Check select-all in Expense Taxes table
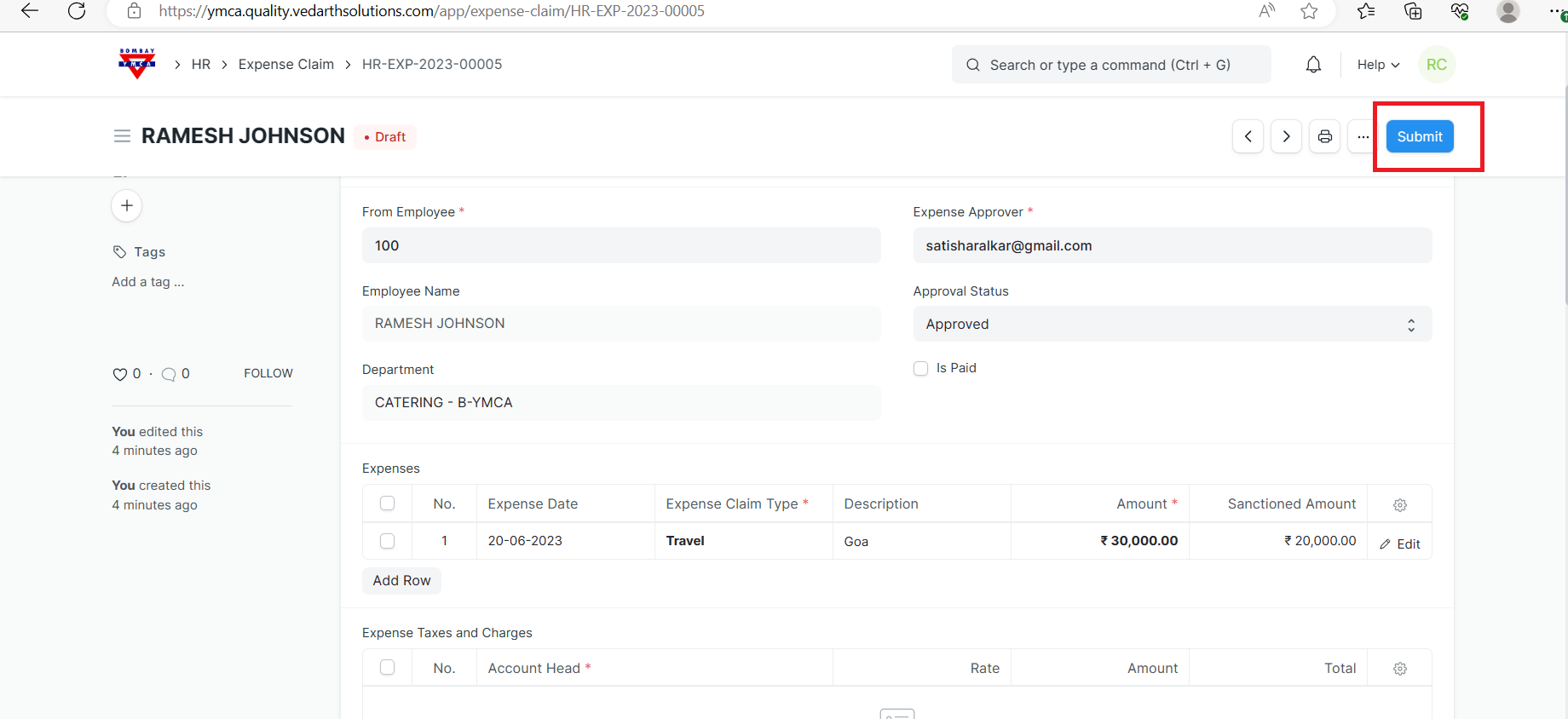1568x719 pixels. (387, 668)
